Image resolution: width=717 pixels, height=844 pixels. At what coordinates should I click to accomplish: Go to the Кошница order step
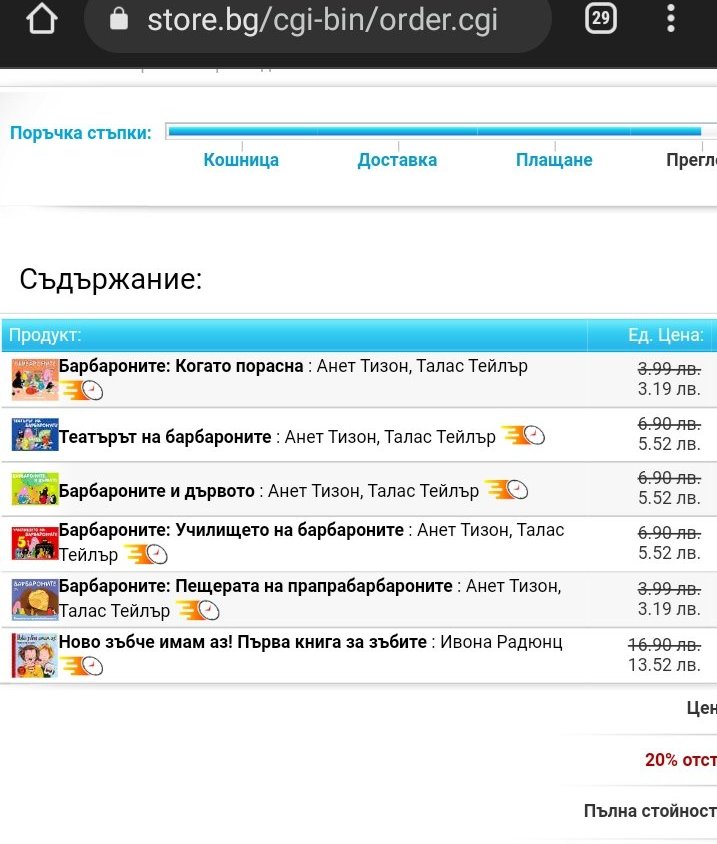point(241,160)
